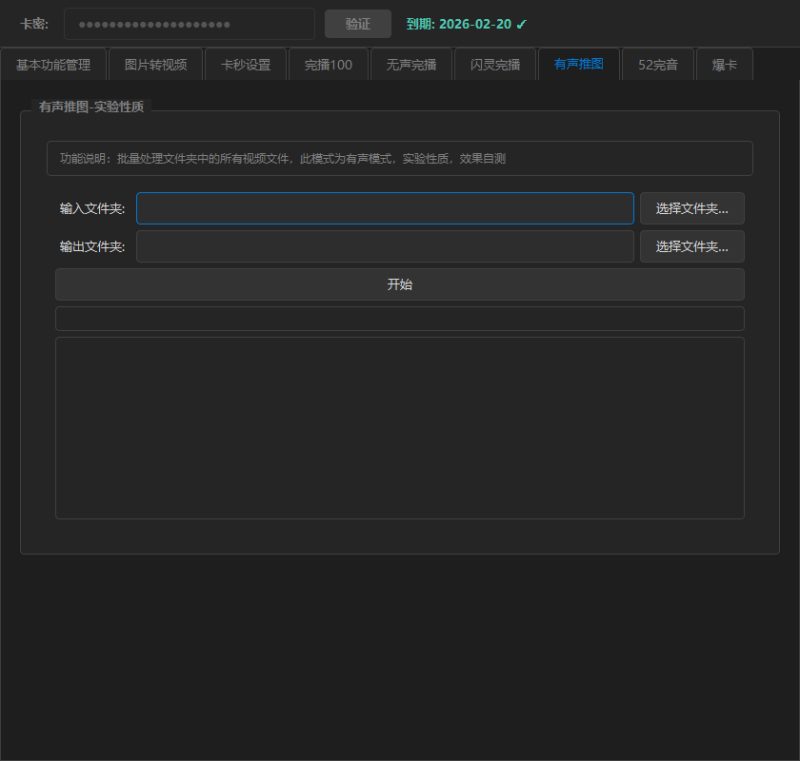This screenshot has width=800, height=761.
Task: Go to the 完播100 tab
Action: pyautogui.click(x=328, y=65)
